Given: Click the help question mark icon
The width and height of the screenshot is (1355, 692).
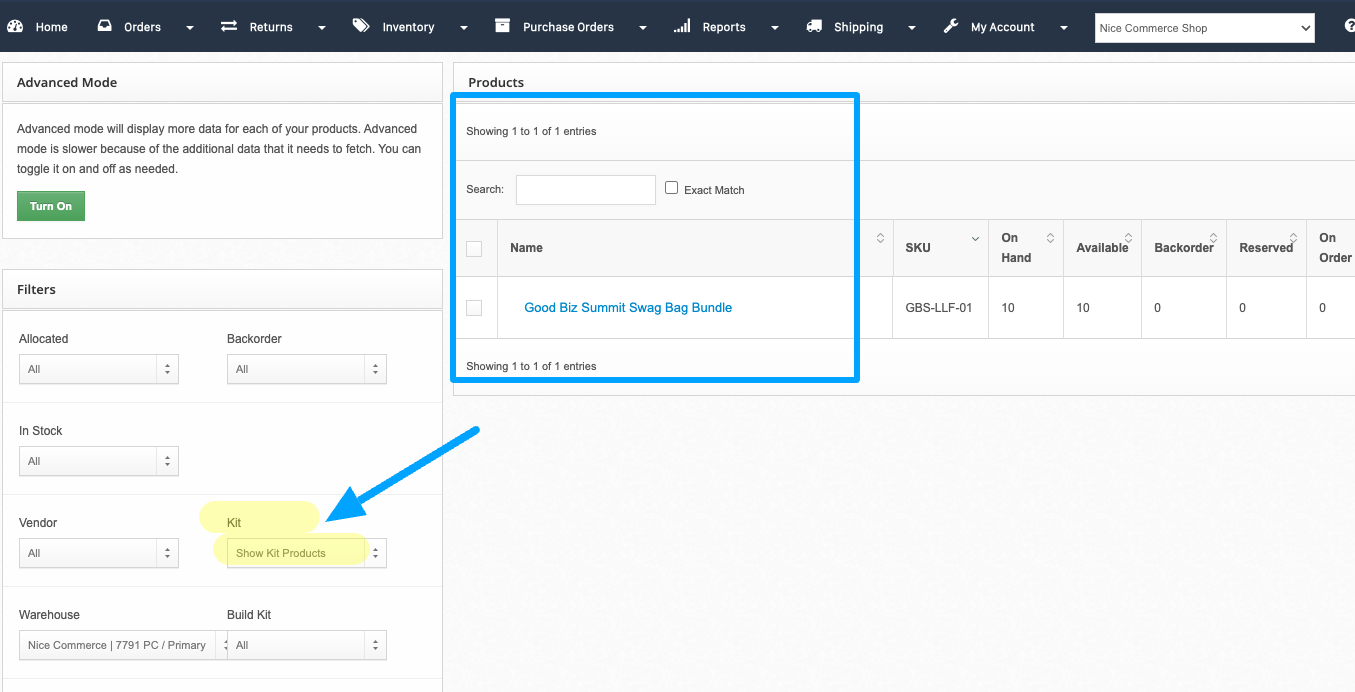Looking at the screenshot, I should 1350,27.
